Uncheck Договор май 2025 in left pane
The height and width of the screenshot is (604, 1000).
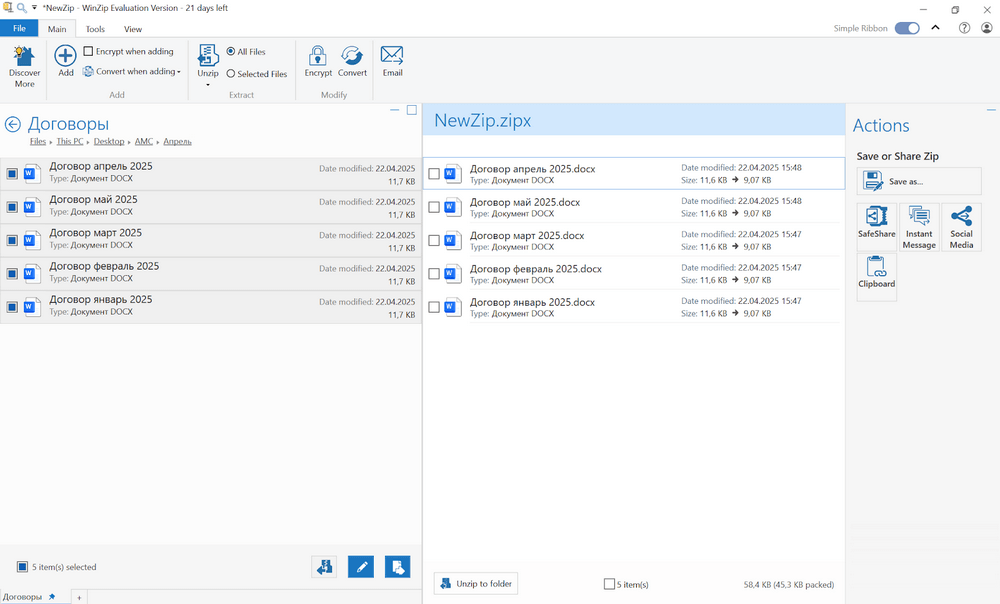tap(12, 207)
